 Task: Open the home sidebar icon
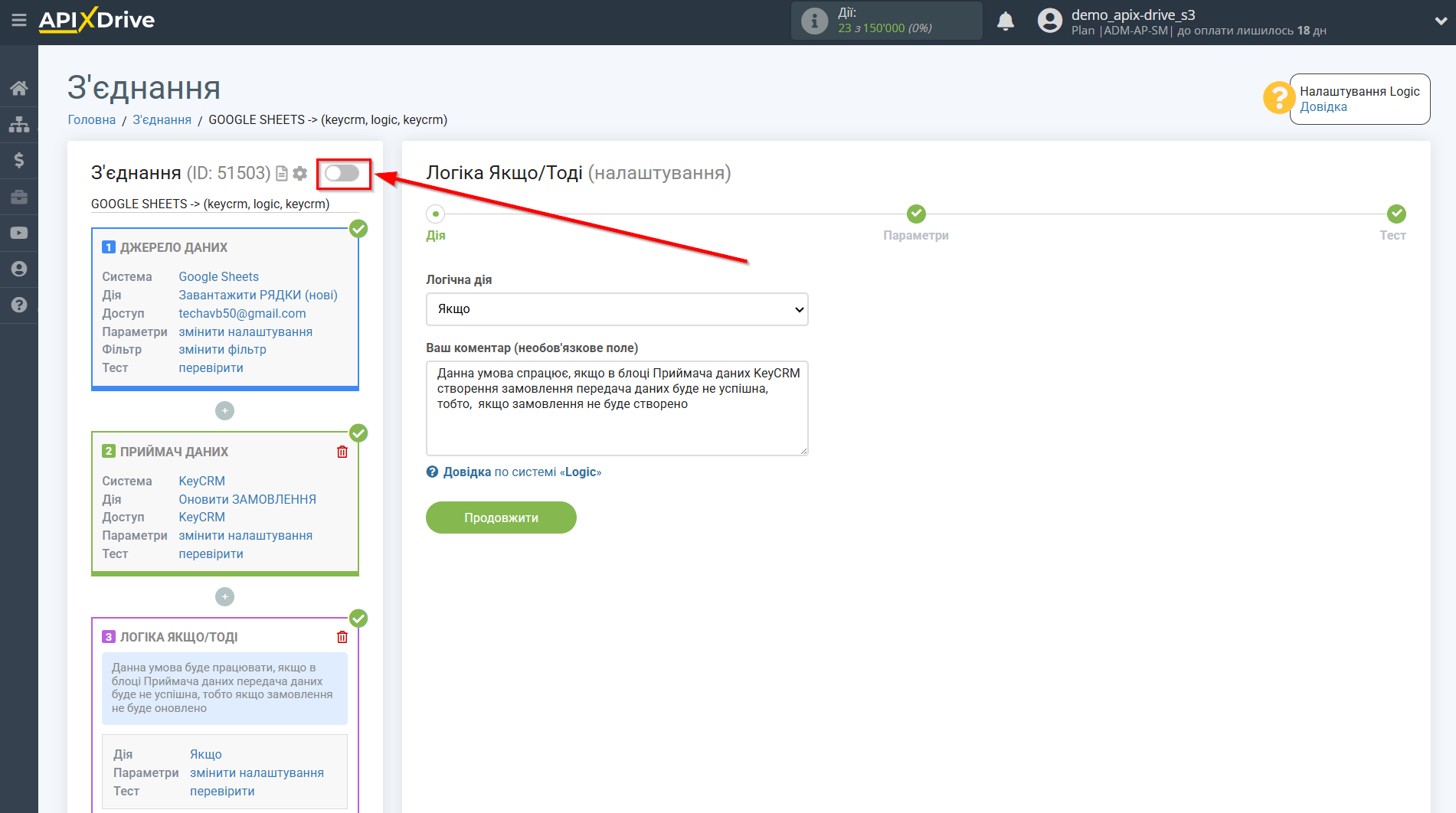coord(19,88)
